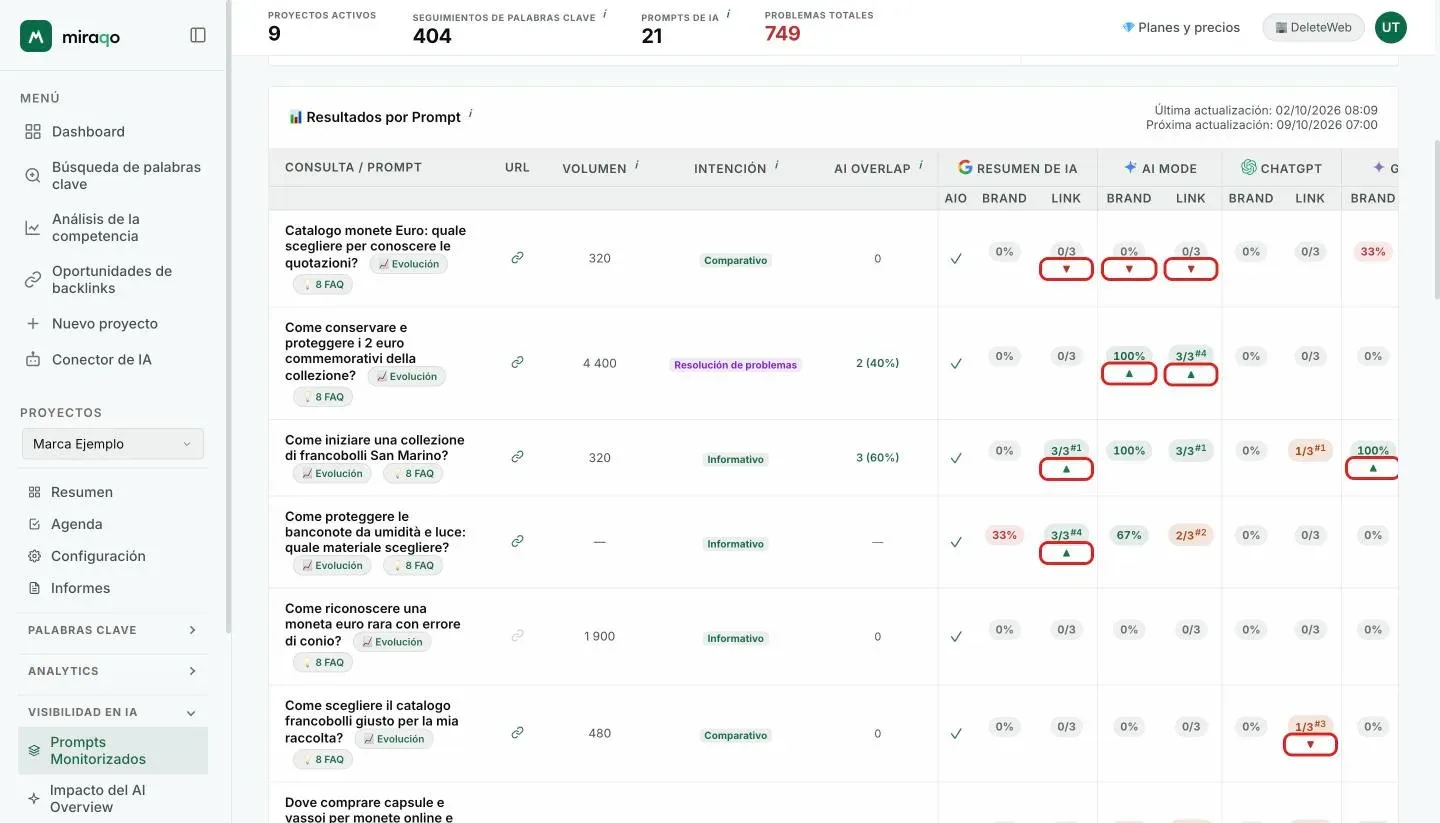This screenshot has width=1440, height=823.
Task: Click the plus icon for Nuevo proyecto
Action: point(33,324)
